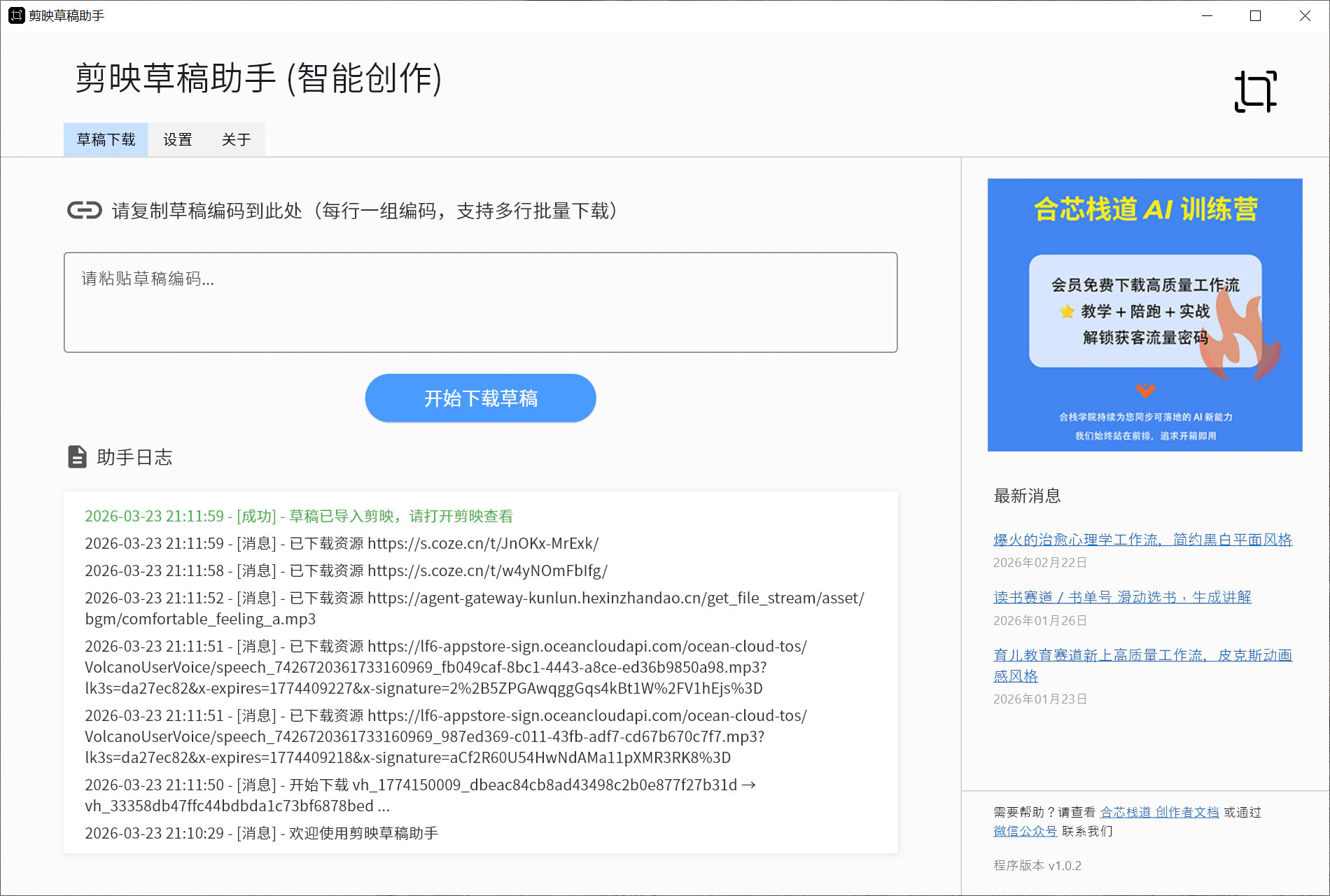Click the 开始下载草稿 button

tap(480, 398)
